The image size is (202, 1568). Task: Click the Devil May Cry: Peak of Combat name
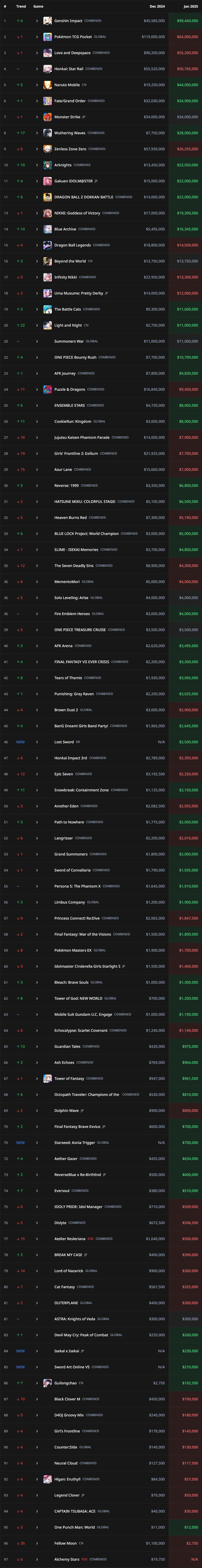81,1335
